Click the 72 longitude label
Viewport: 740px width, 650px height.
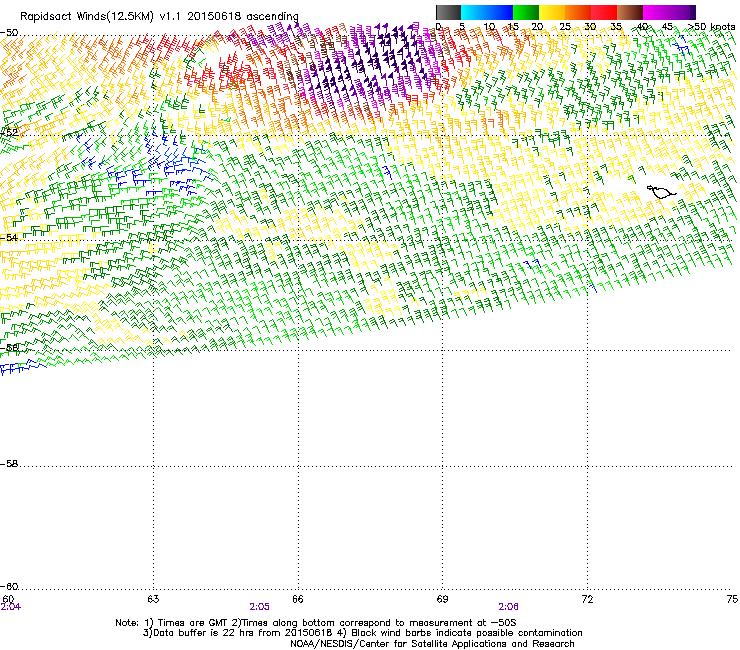(588, 599)
